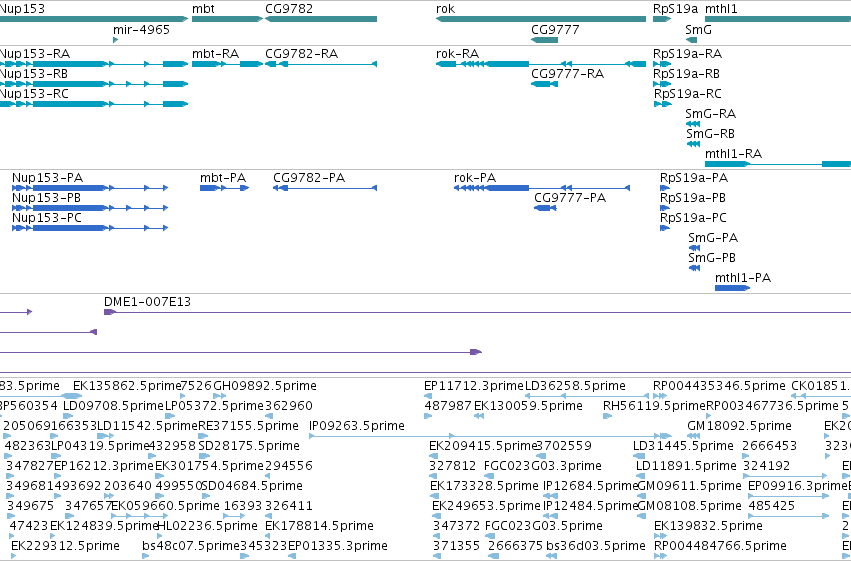Select the SD28175.5prime EST label
Viewport: 851px width, 561px height.
point(249,446)
